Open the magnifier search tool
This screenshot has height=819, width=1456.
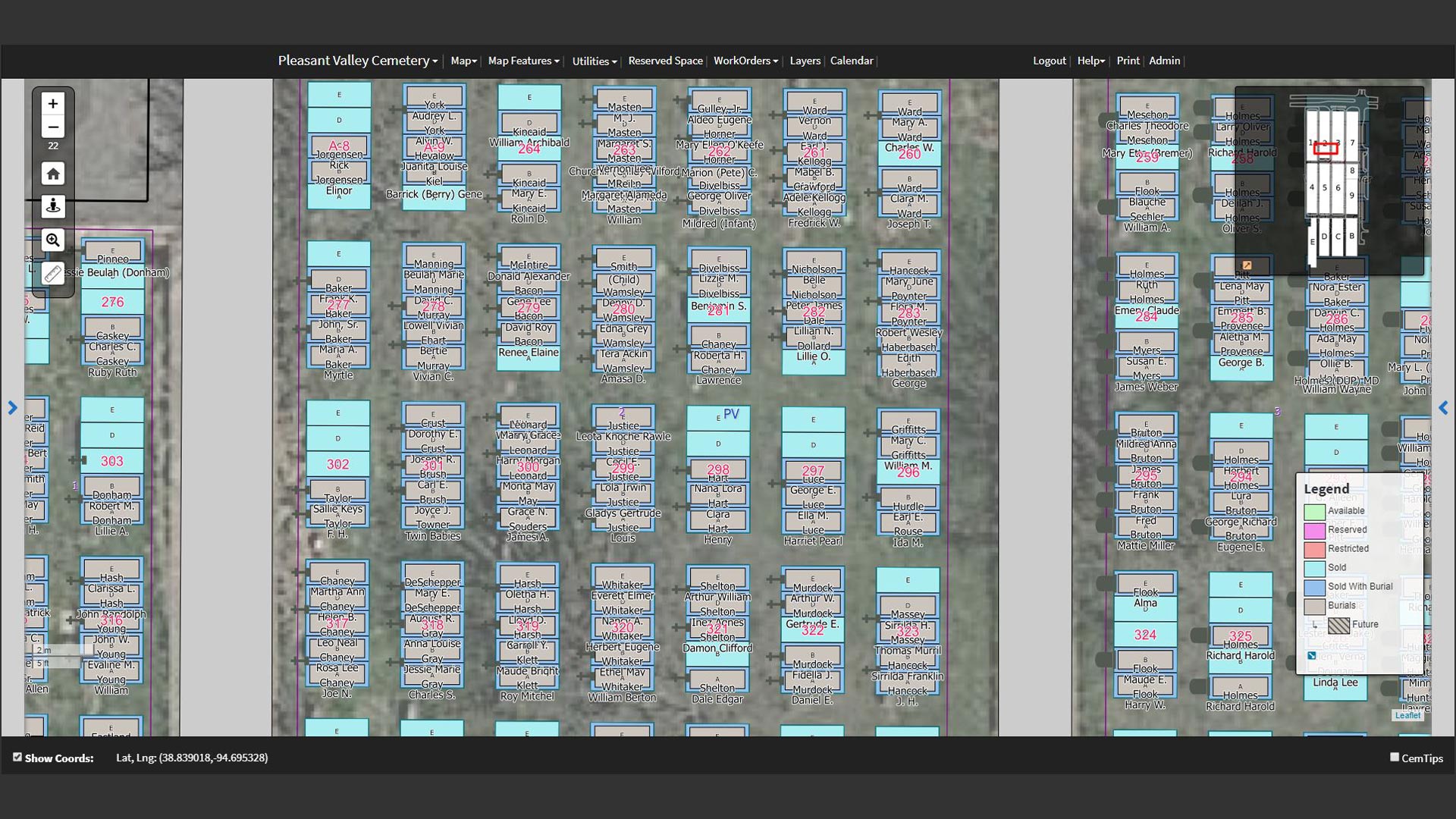[52, 240]
